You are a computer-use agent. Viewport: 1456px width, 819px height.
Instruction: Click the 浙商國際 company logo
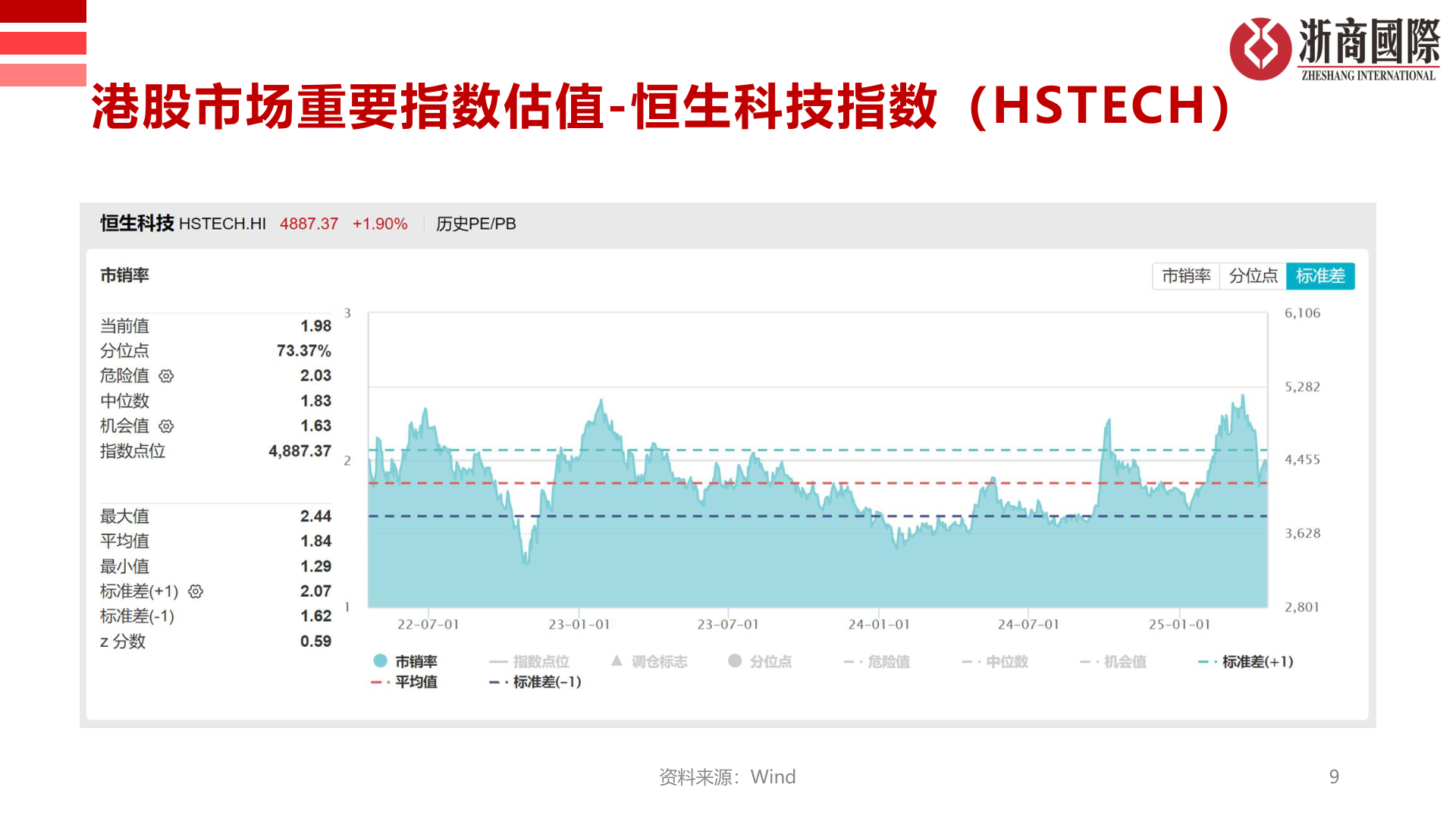point(1337,47)
